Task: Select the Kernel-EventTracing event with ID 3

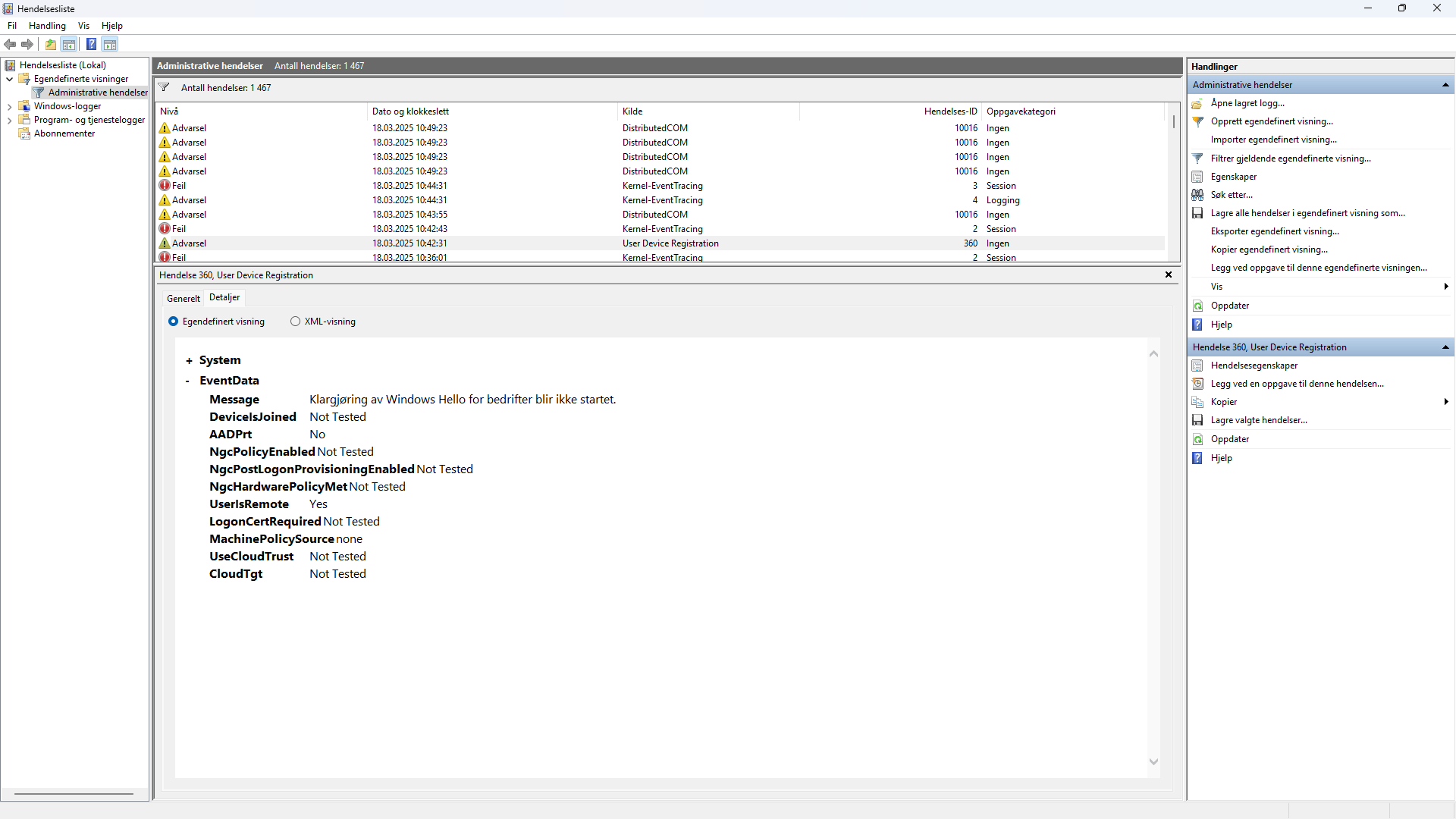Action: click(662, 186)
